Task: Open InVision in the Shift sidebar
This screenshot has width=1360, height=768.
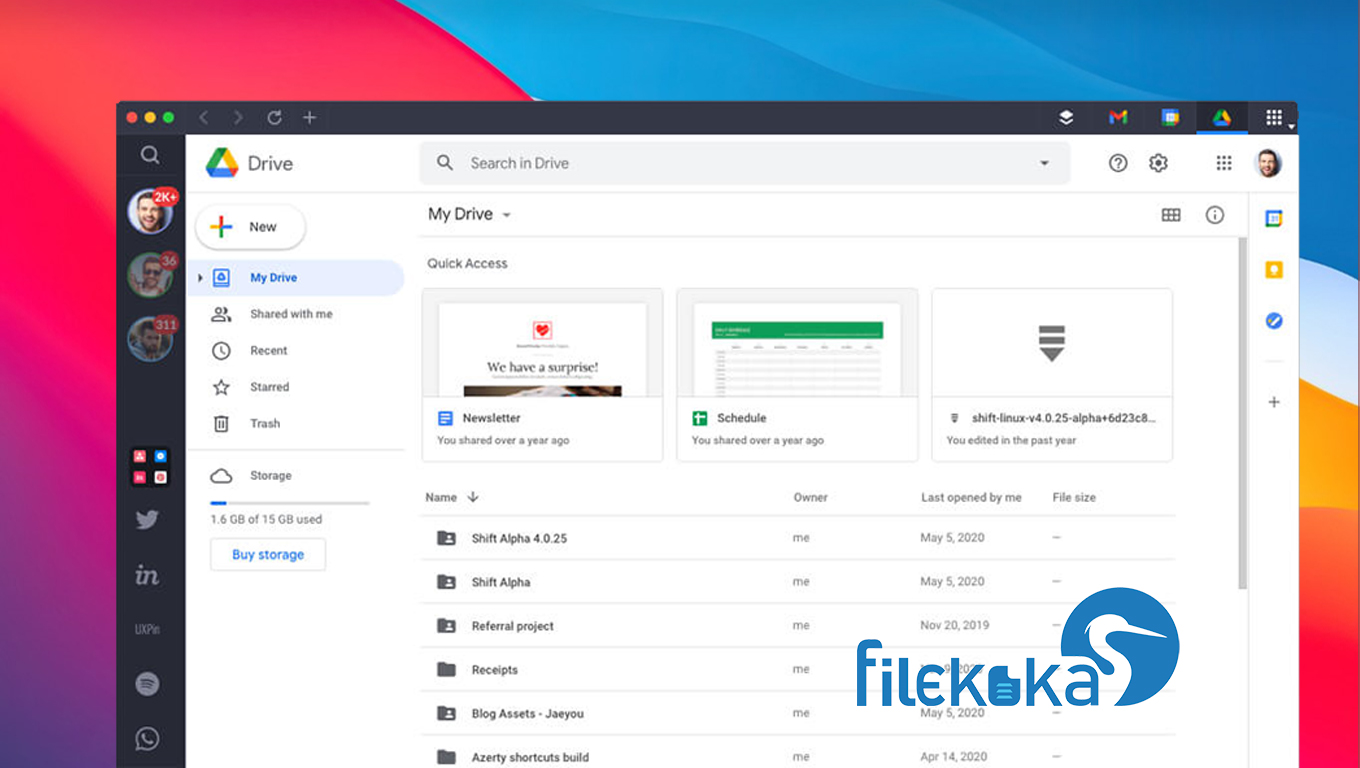Action: point(147,575)
